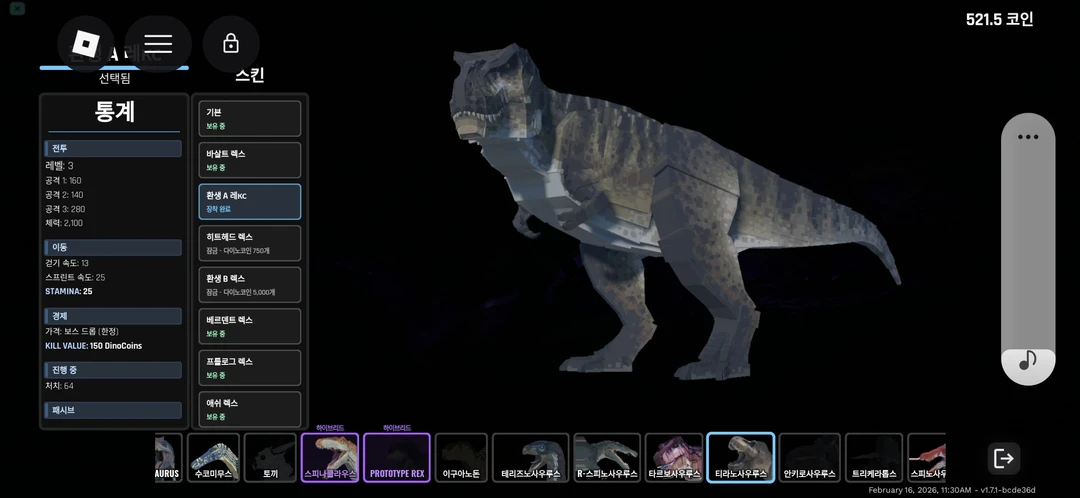Choose the locked 히트헤드 렉스 skin
The image size is (1080, 498).
pos(250,243)
